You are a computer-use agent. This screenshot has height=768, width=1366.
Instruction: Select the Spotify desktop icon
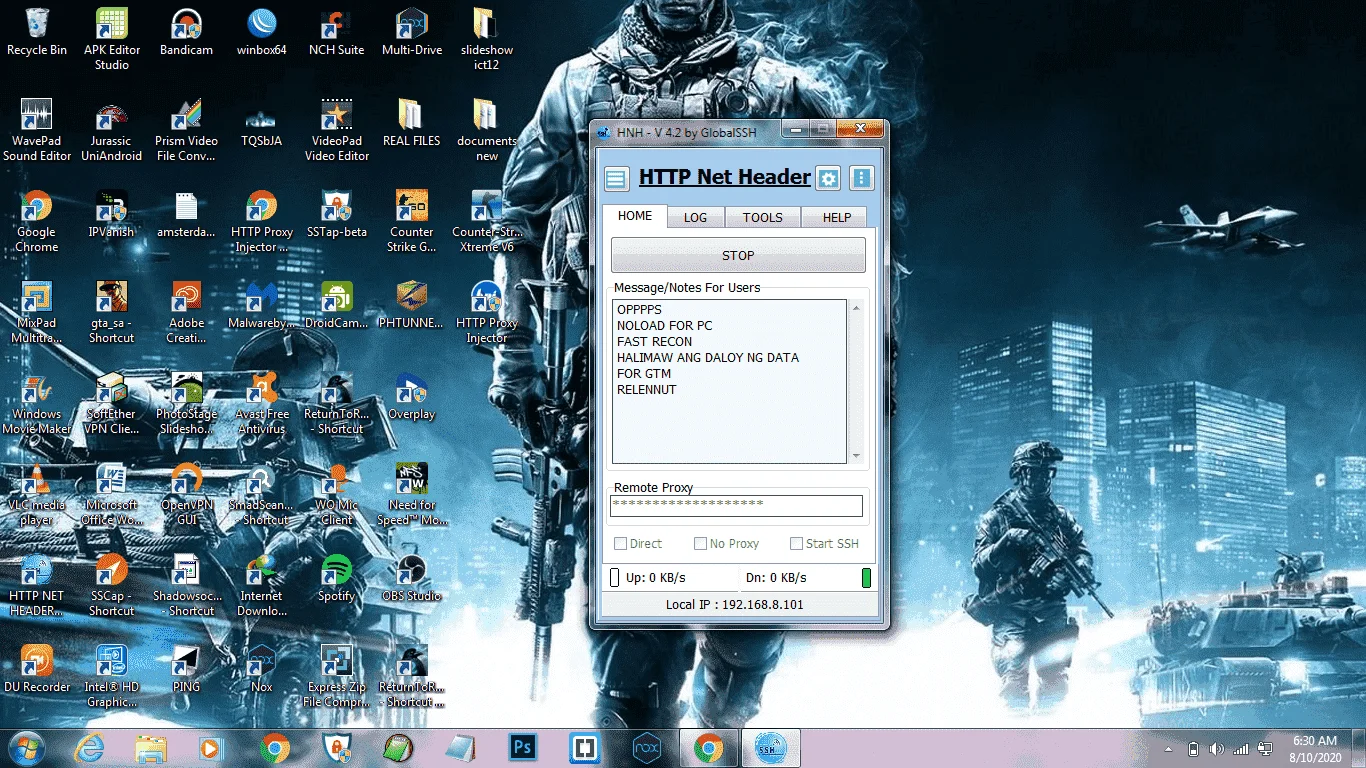click(337, 579)
